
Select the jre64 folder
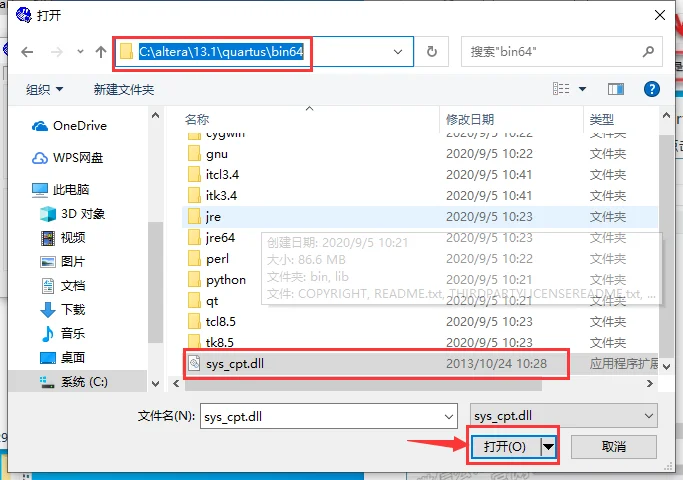pos(220,237)
